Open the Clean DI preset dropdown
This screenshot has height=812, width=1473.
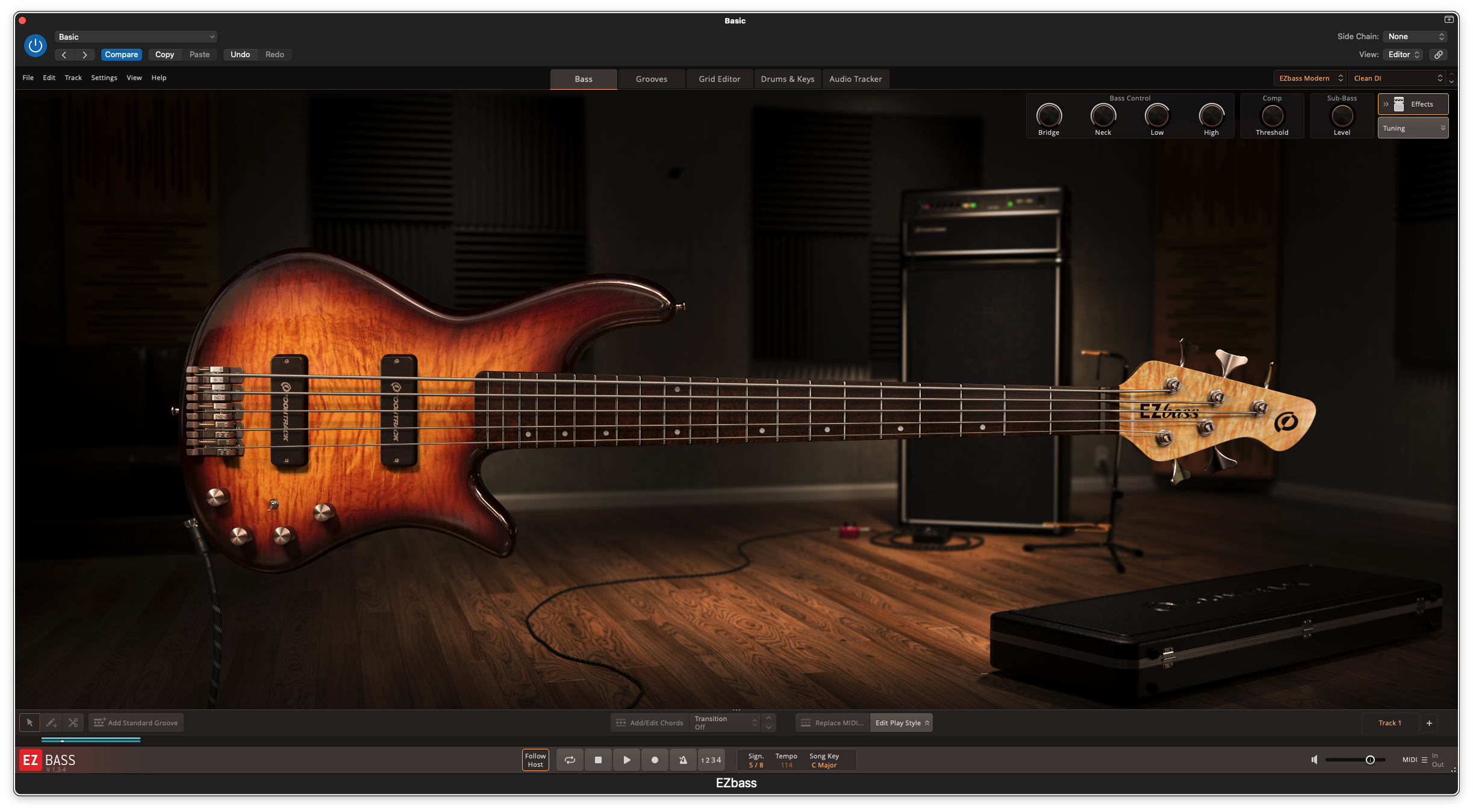tap(1397, 78)
